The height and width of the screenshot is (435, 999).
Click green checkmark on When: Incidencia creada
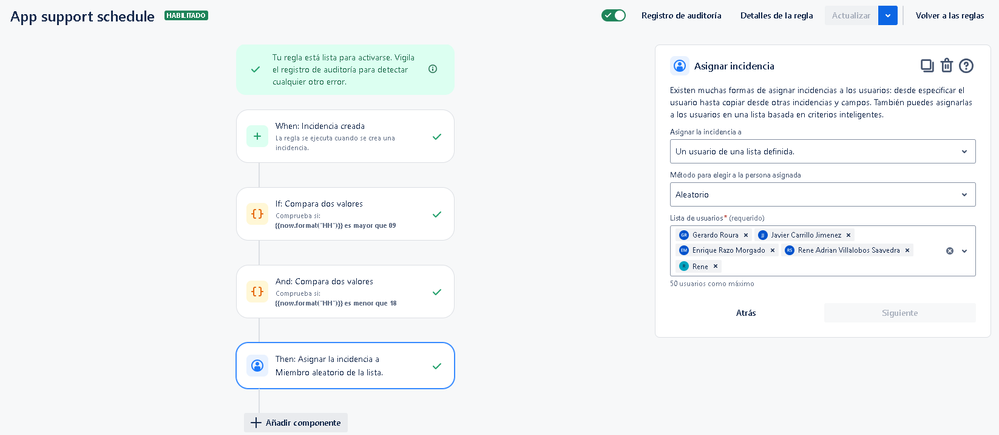[436, 136]
